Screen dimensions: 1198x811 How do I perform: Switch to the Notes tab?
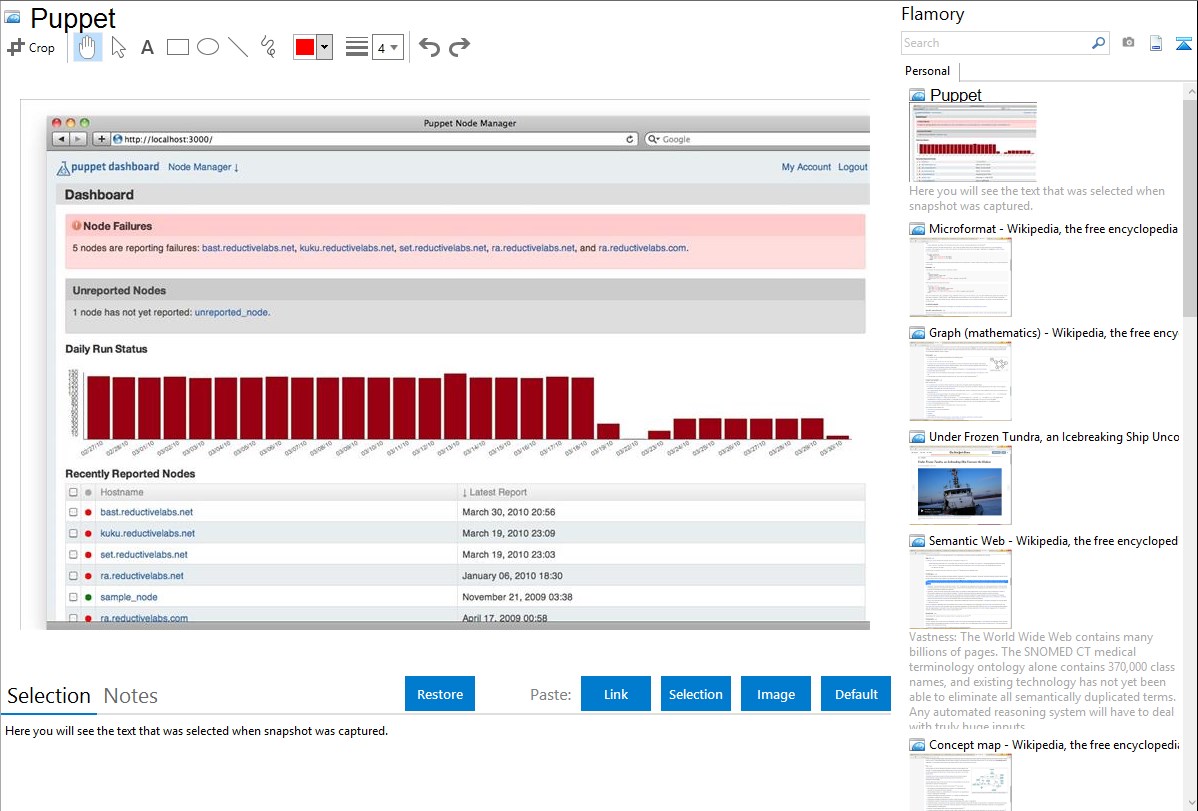tap(131, 696)
